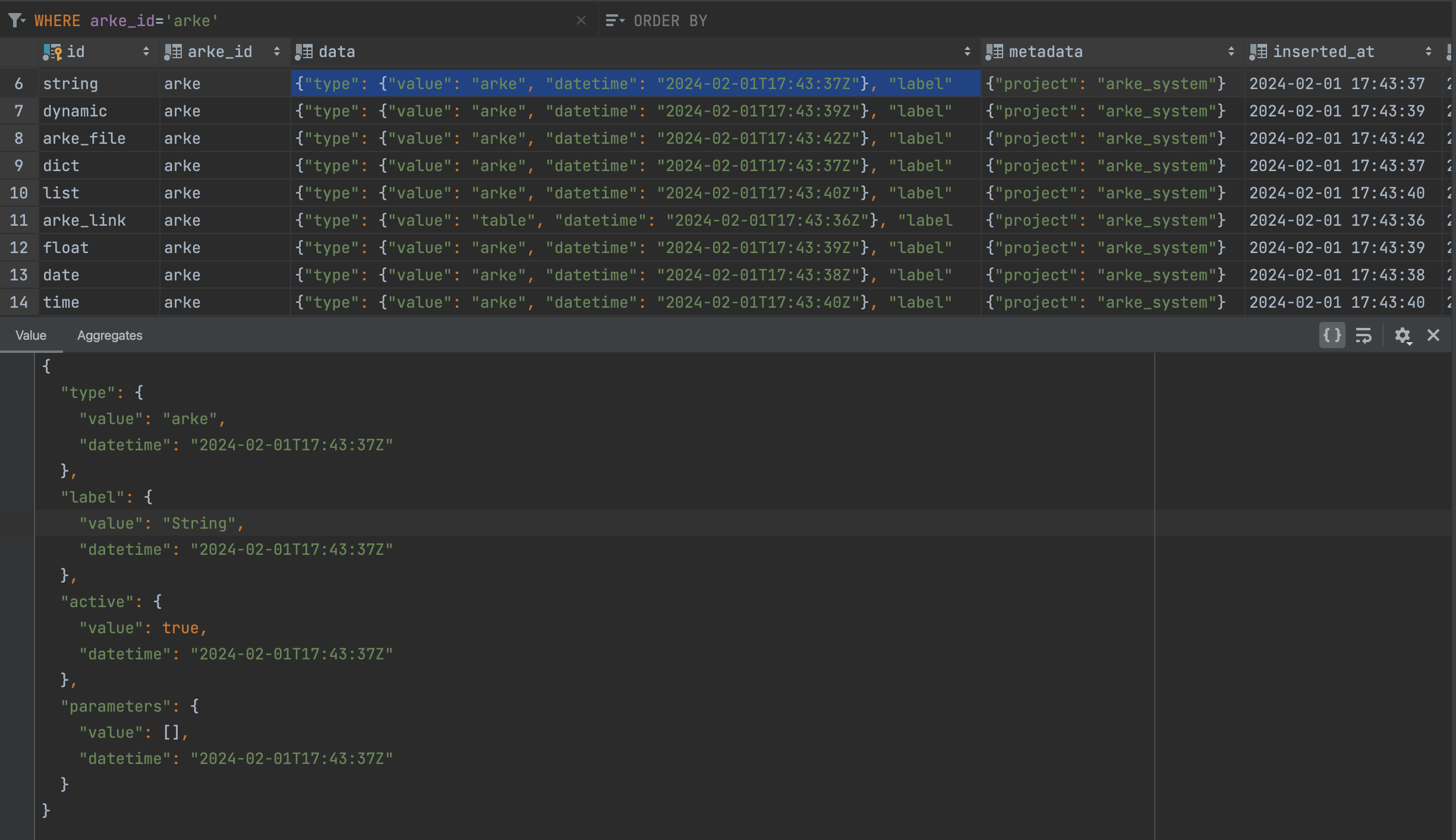Click the primary key icon on id column
This screenshot has width=1456, height=840.
(53, 52)
